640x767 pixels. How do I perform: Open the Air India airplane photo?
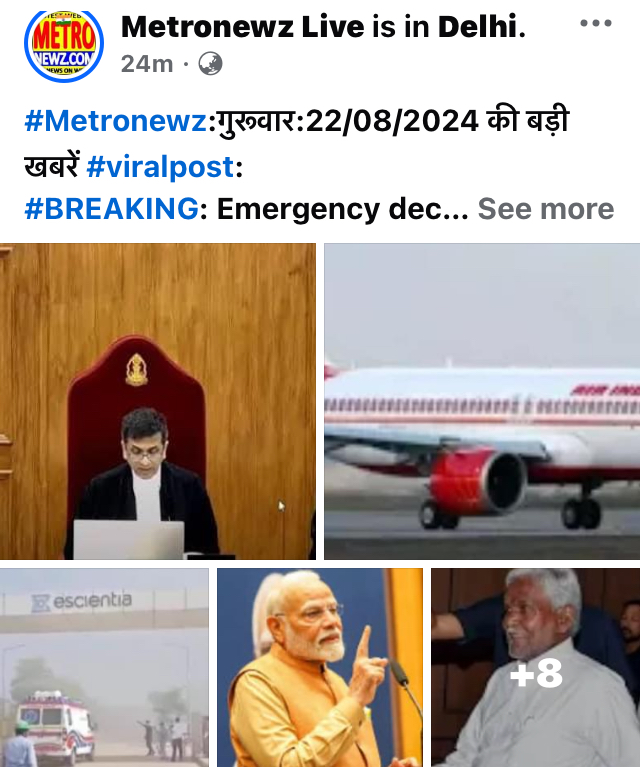tap(482, 401)
